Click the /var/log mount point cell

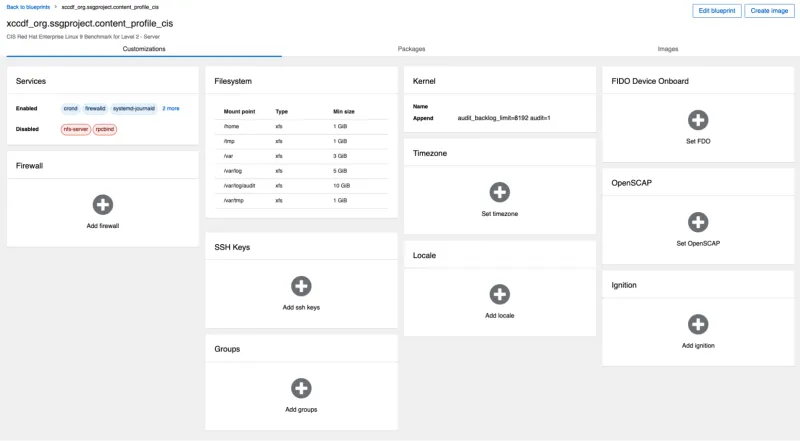[233, 171]
